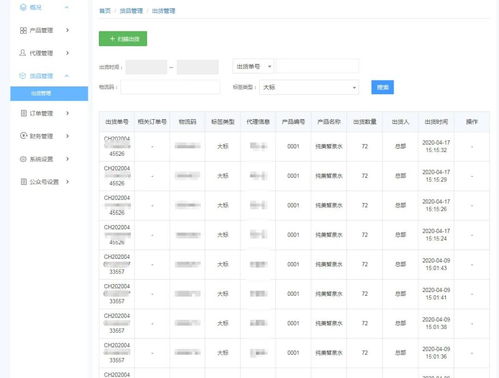
Task: Click the 操作 column header
Action: point(472,122)
